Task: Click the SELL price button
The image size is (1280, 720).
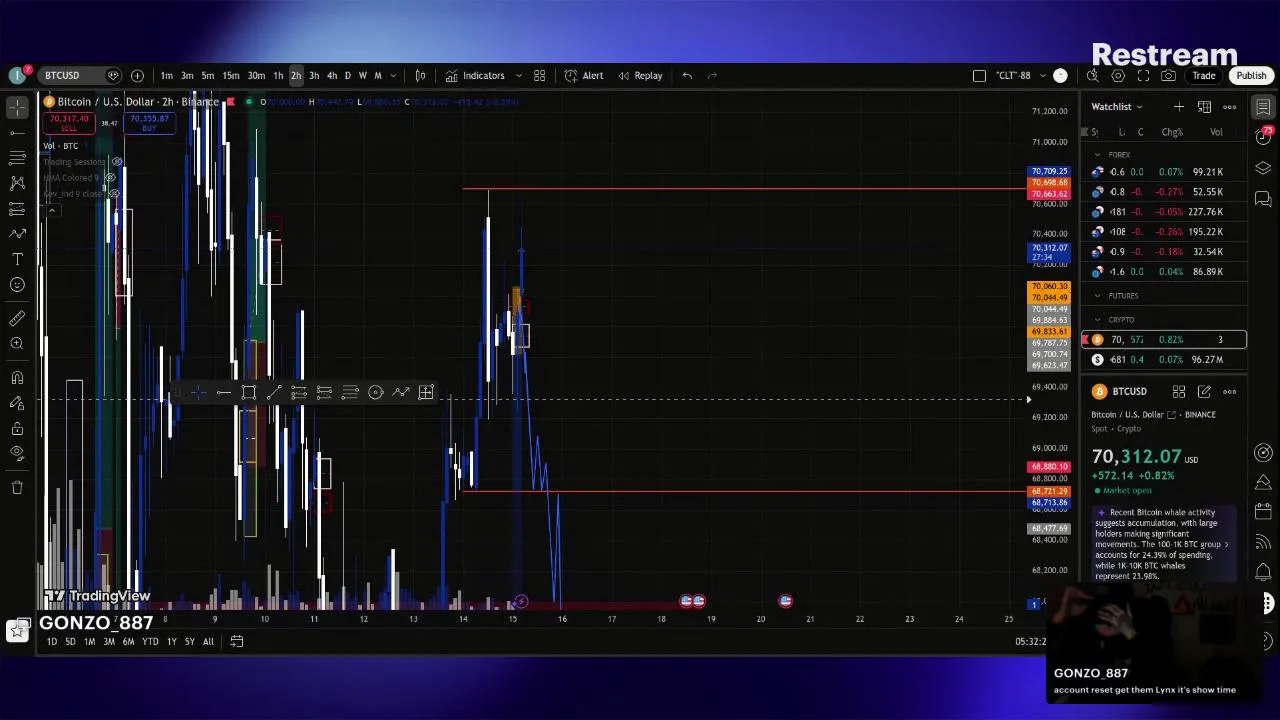Action: 69,123
